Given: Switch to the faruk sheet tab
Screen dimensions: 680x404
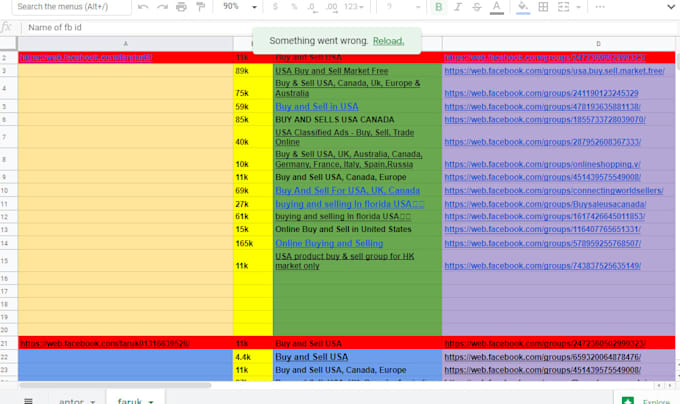Looking at the screenshot, I should coord(129,401).
